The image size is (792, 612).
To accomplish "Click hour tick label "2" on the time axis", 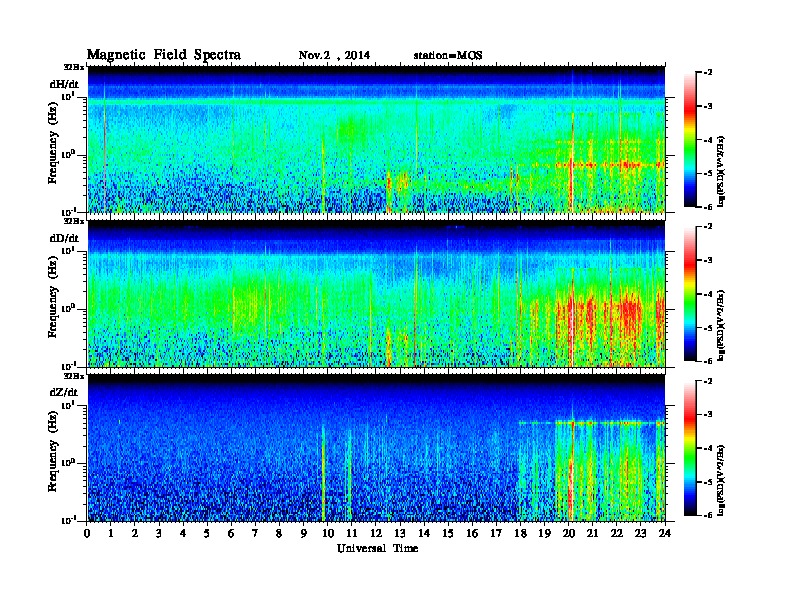I will click(x=135, y=533).
